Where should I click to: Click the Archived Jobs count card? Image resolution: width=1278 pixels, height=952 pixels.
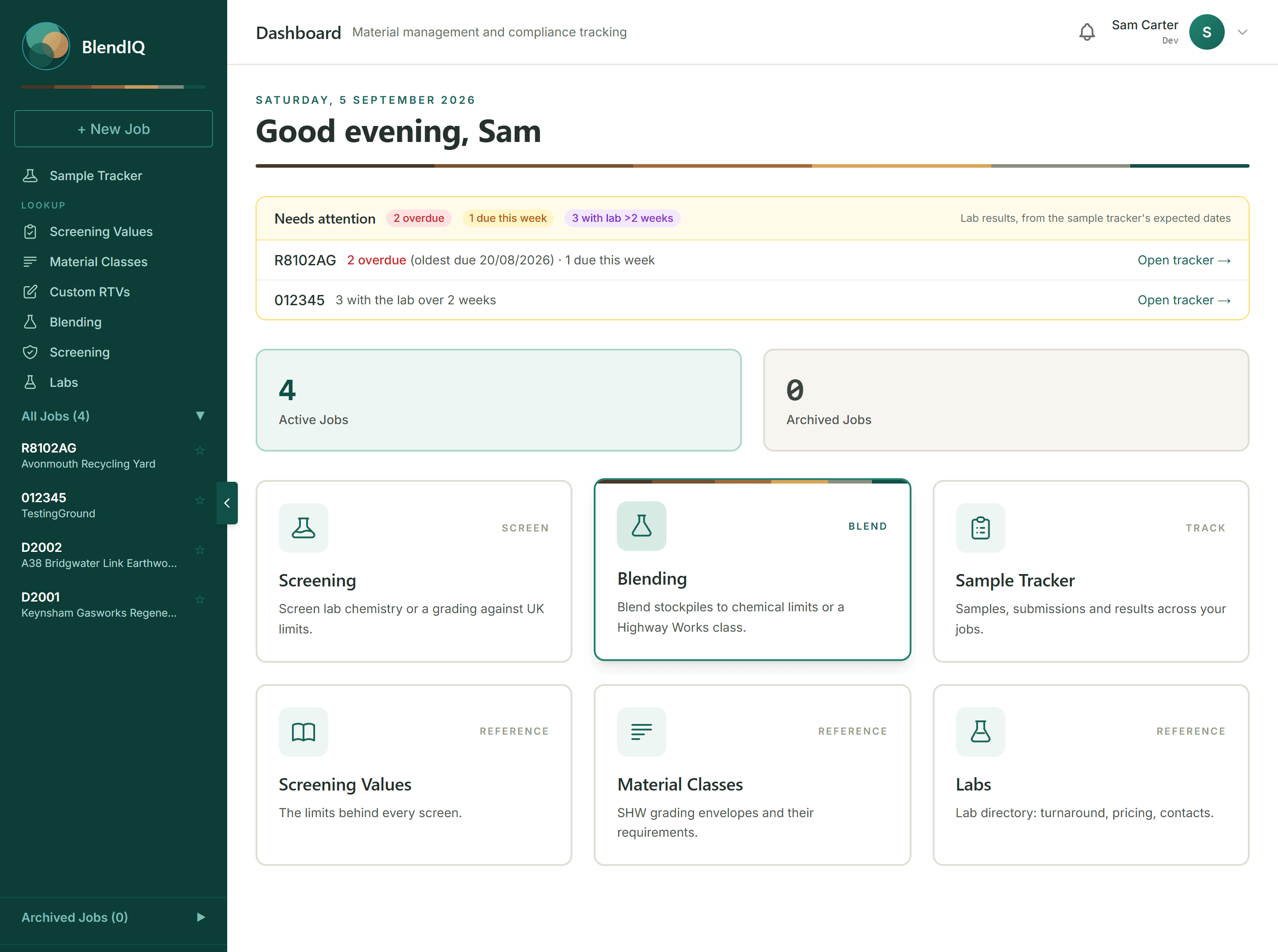[x=1006, y=400]
